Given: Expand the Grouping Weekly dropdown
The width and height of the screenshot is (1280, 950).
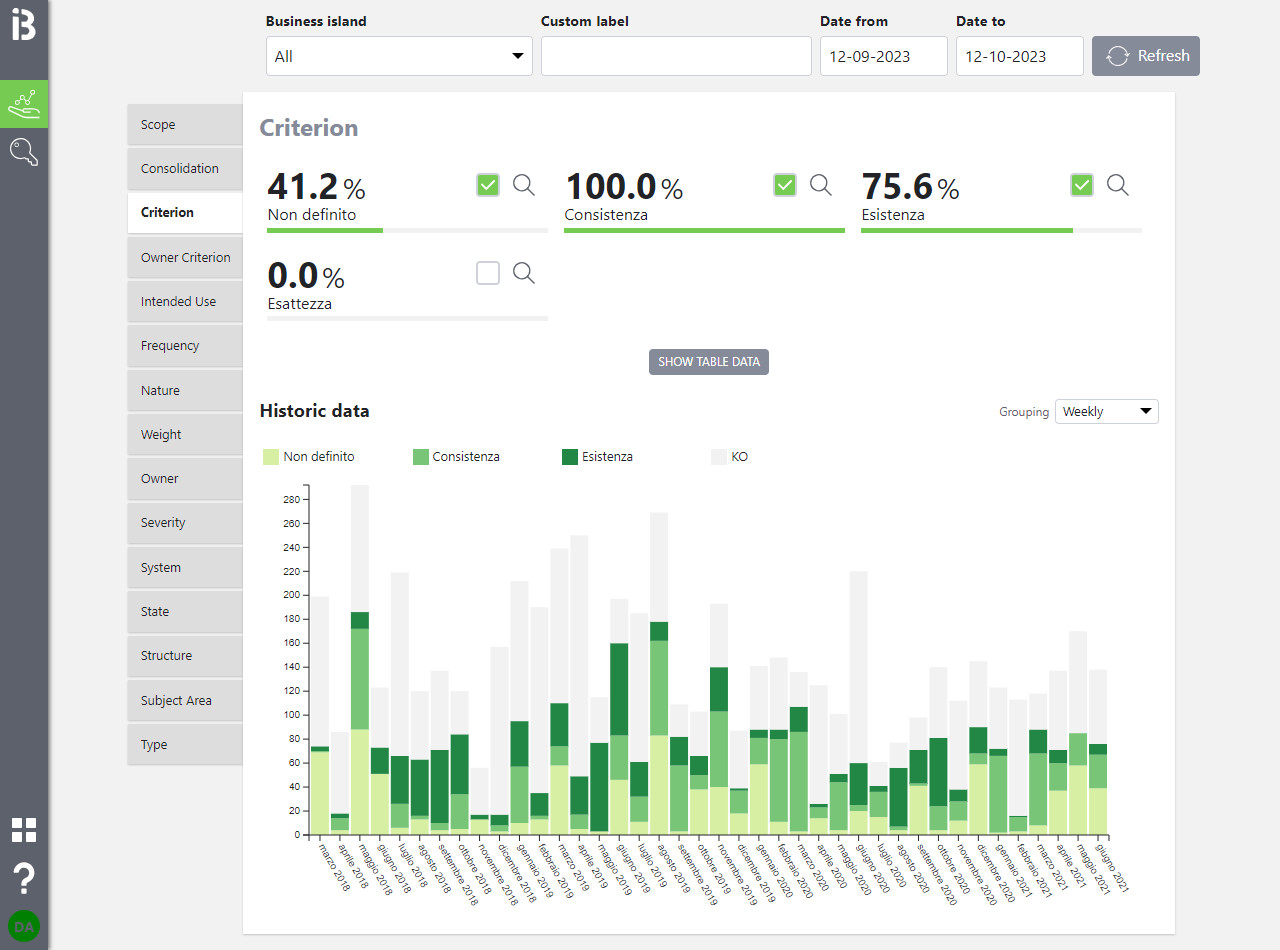Looking at the screenshot, I should point(1106,412).
